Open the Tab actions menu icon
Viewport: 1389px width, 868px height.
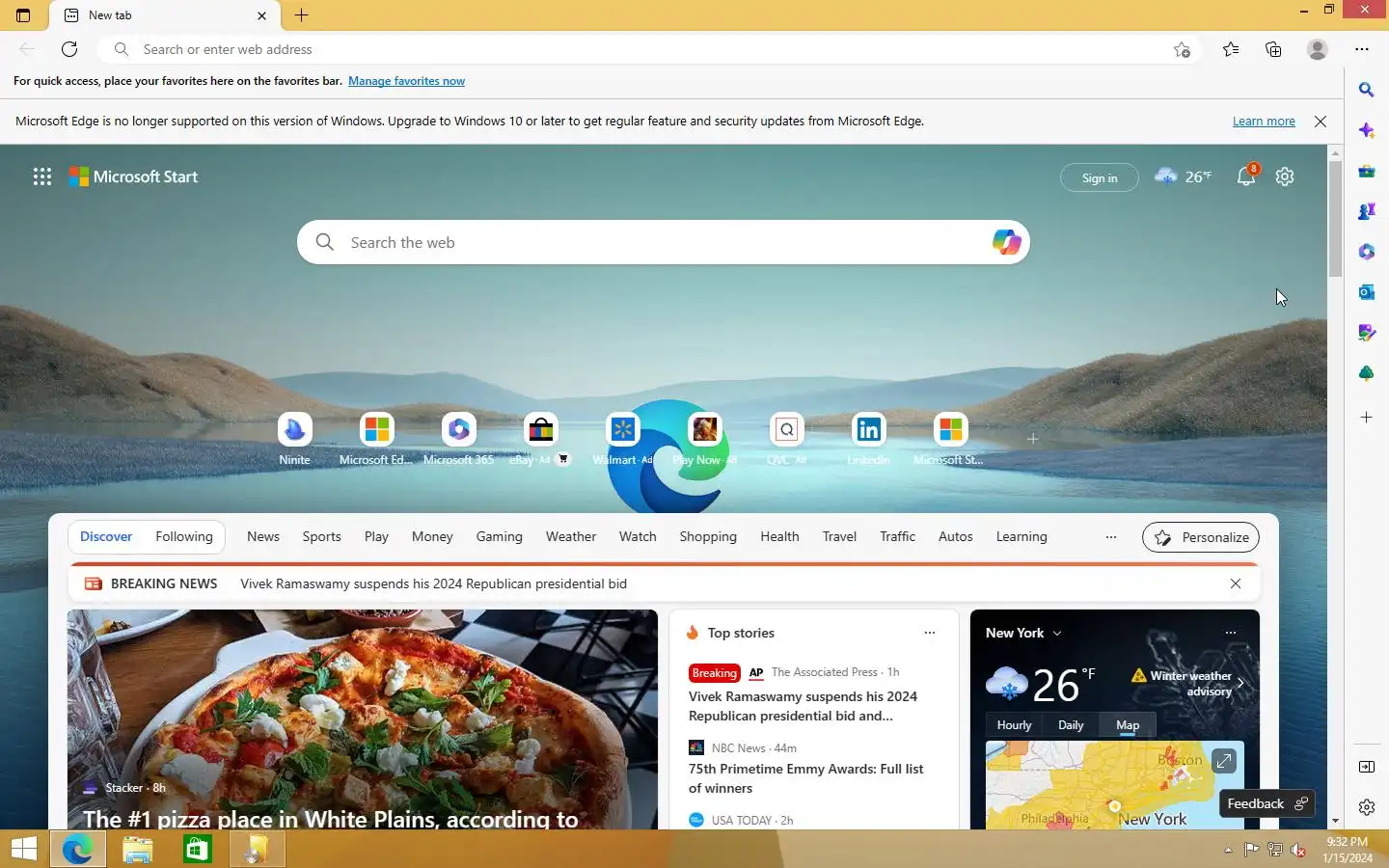[23, 15]
